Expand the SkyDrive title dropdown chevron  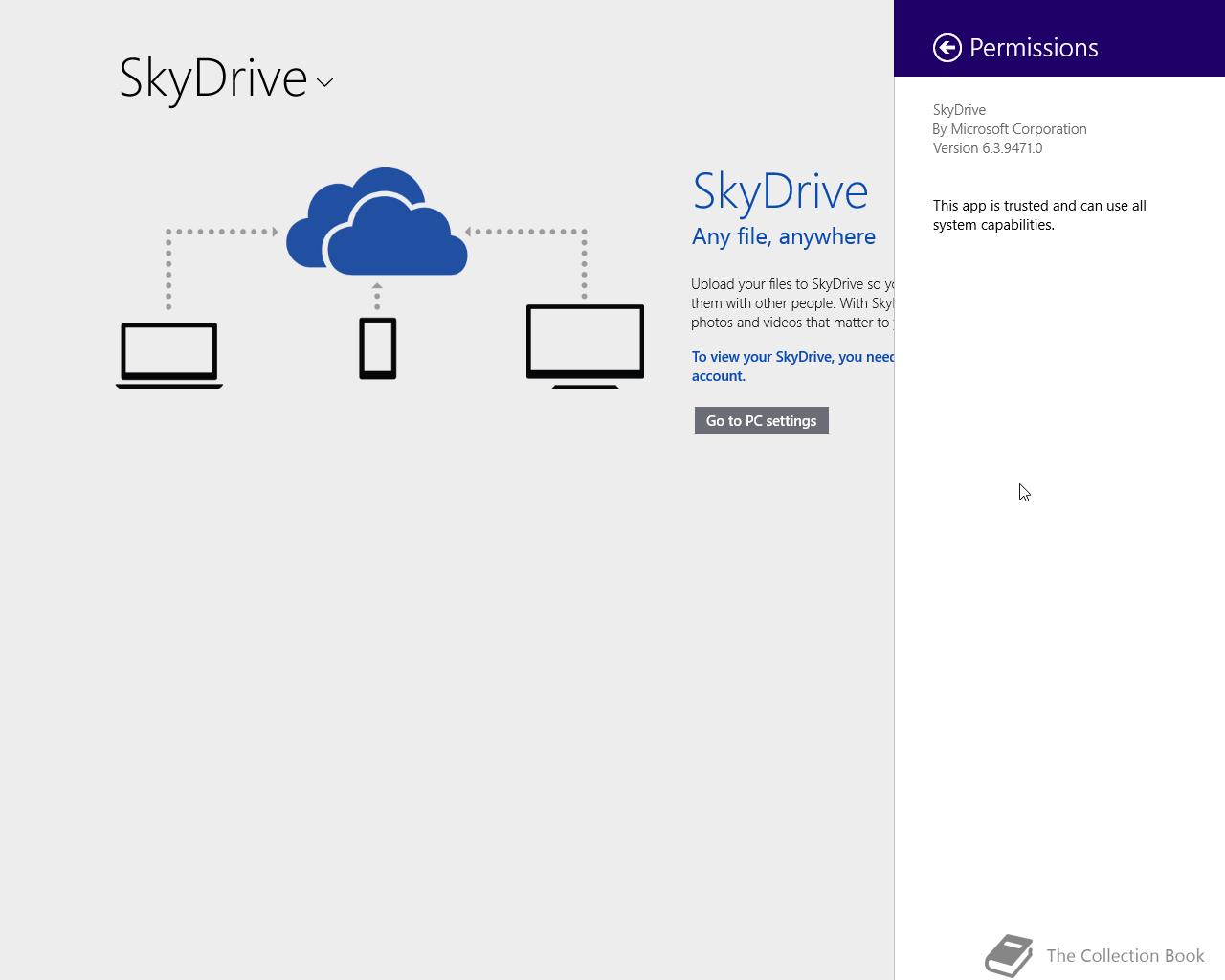coord(324,82)
